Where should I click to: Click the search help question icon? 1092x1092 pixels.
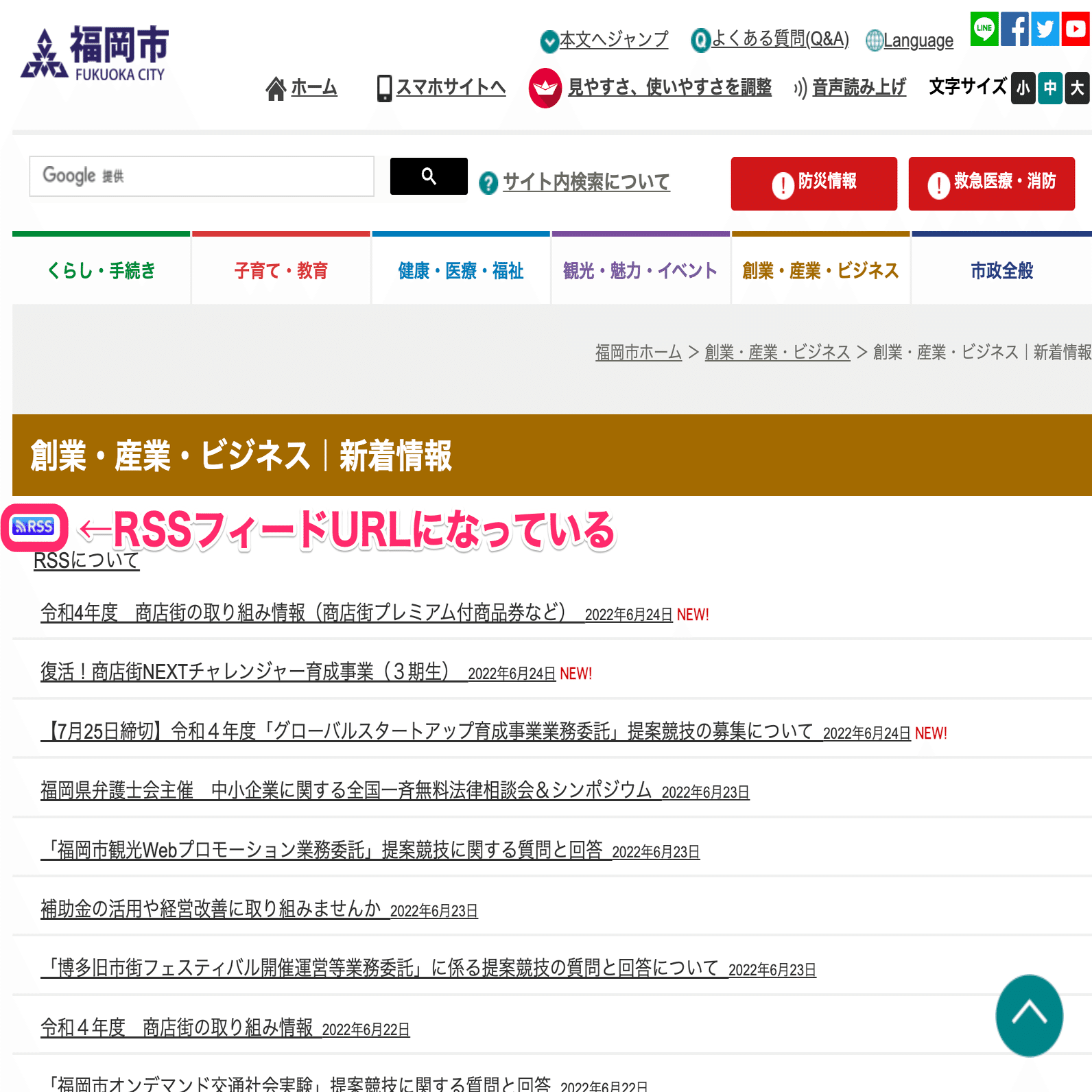pyautogui.click(x=488, y=183)
